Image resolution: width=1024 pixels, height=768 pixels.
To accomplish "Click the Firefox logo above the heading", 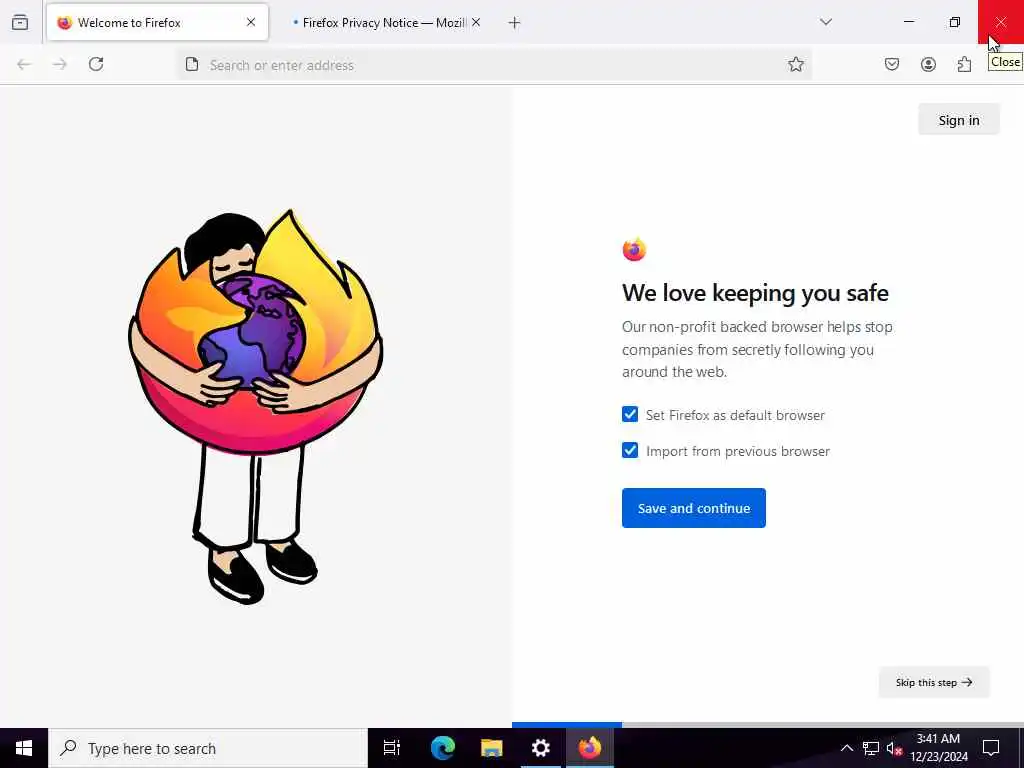I will pos(634,249).
